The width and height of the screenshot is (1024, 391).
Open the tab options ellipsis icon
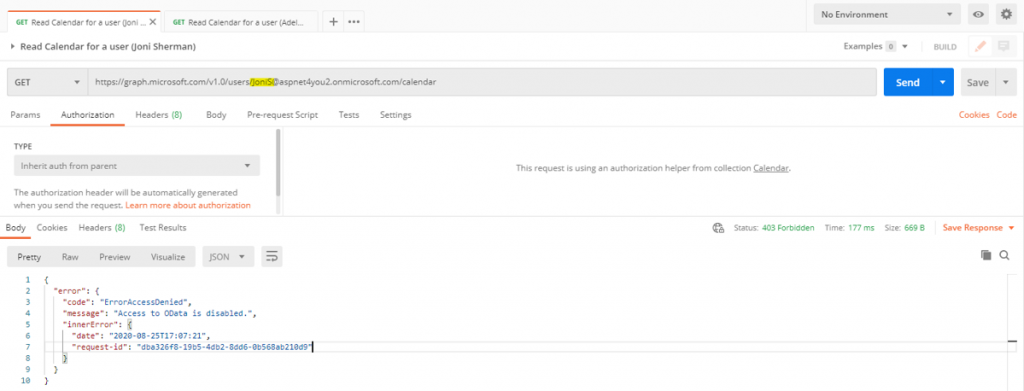(354, 22)
